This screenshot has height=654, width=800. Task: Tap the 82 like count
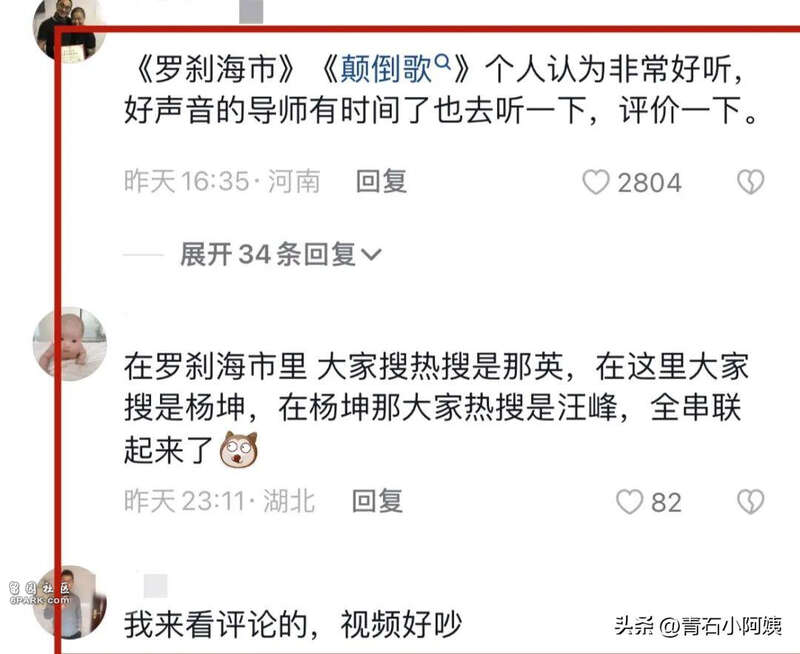[x=666, y=502]
